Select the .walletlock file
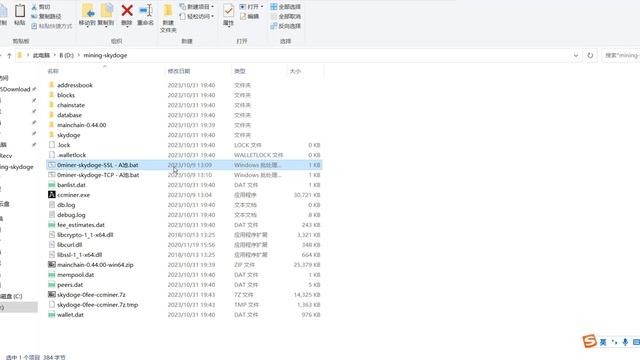This screenshot has height=360, width=640. [184, 155]
